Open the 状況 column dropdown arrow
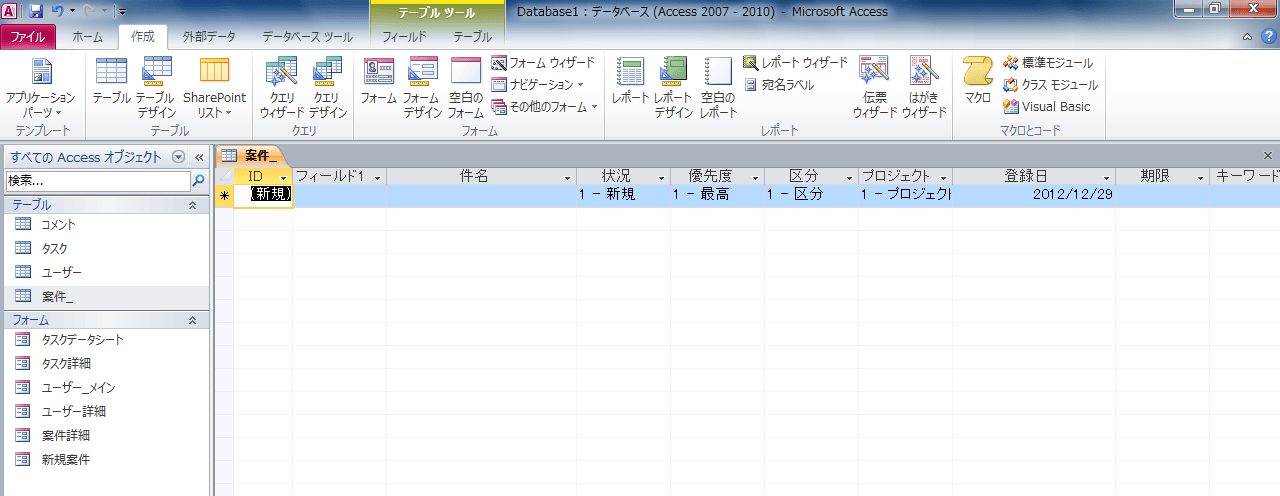 coord(662,177)
